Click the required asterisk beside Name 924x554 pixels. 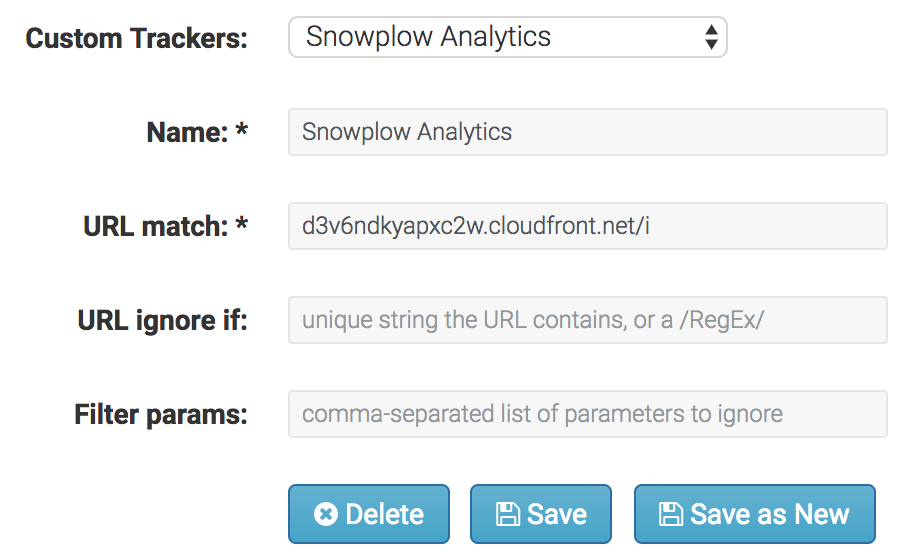coord(242,129)
